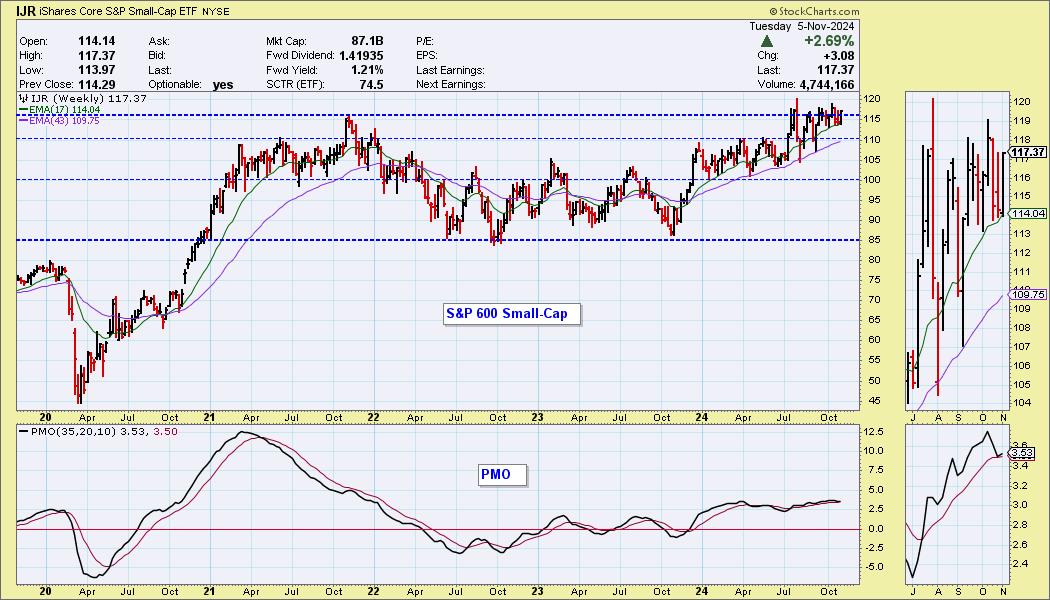Click the 24 year label on time axis

click(702, 417)
